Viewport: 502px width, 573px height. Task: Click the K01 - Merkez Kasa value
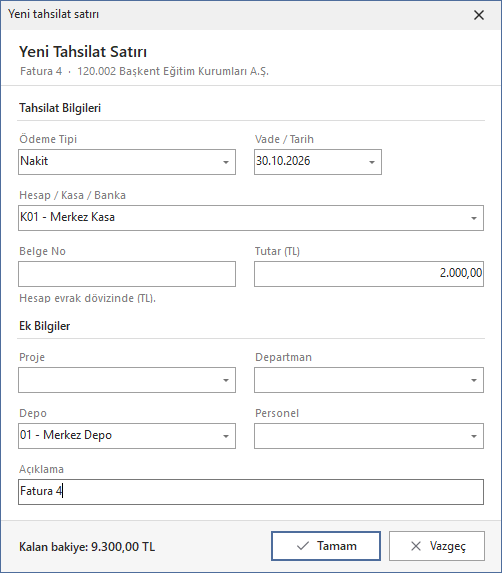68,217
